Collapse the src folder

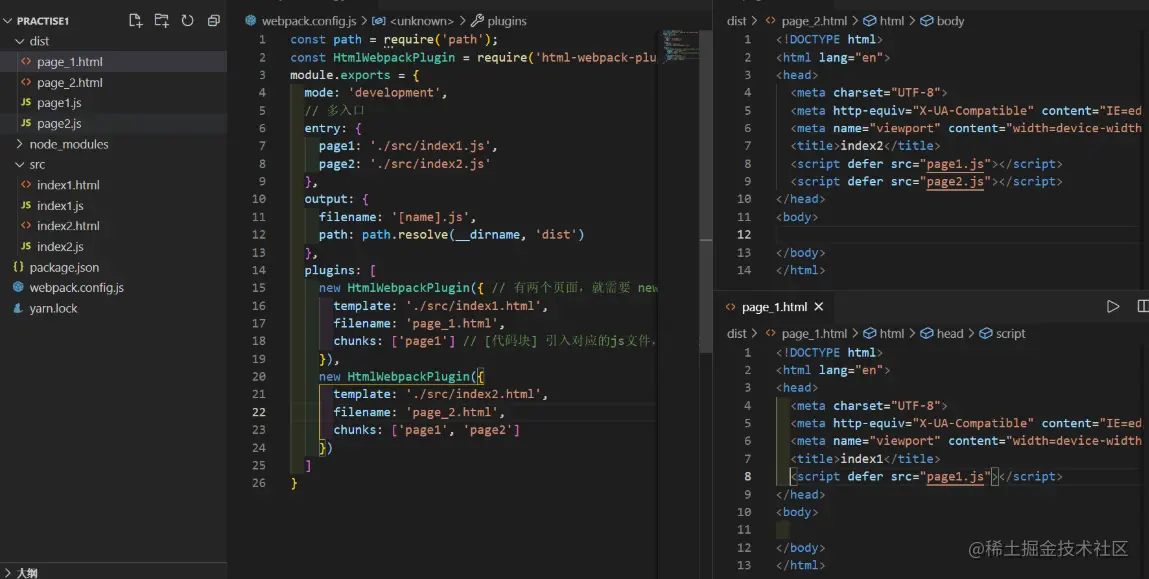20,164
